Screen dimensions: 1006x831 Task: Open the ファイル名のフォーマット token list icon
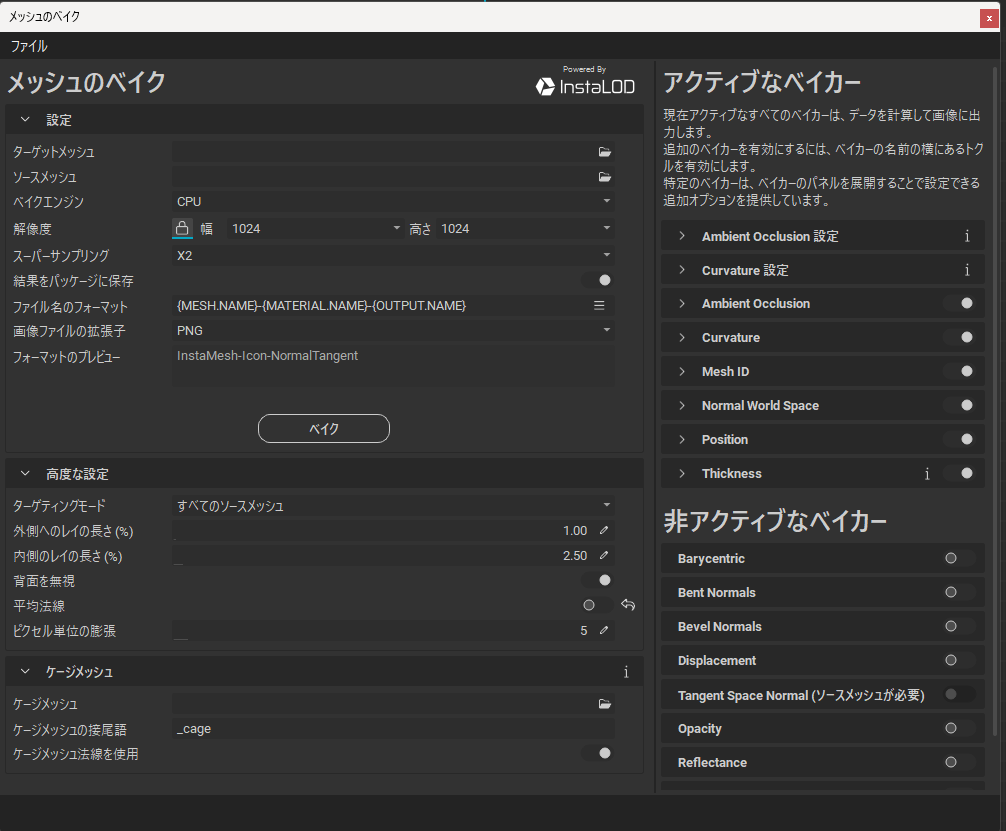[x=600, y=305]
